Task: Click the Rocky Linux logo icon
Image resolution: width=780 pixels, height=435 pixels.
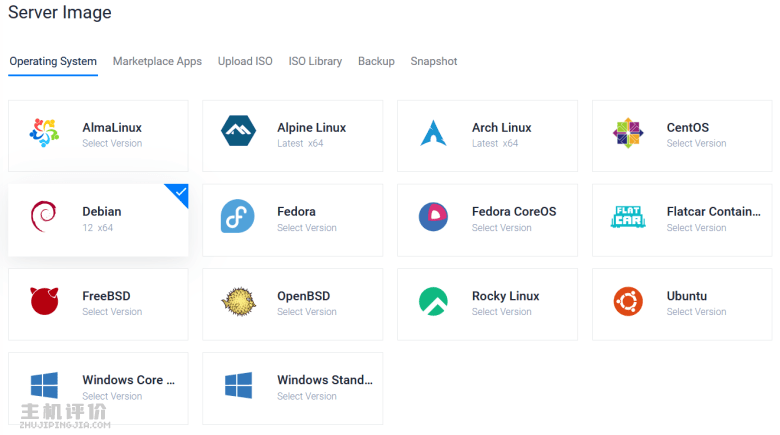Action: (433, 301)
